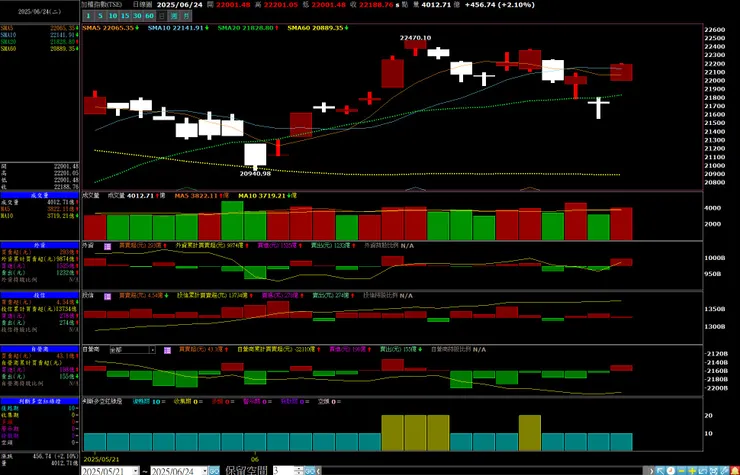Image resolution: width=740 pixels, height=475 pixels.
Task: Click the +456.74 (+2.10%) change in title bar
Action: point(499,5)
